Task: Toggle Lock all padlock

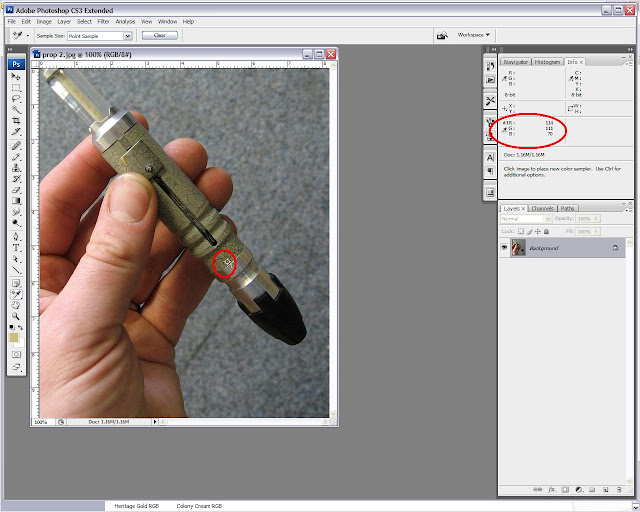Action: point(546,232)
